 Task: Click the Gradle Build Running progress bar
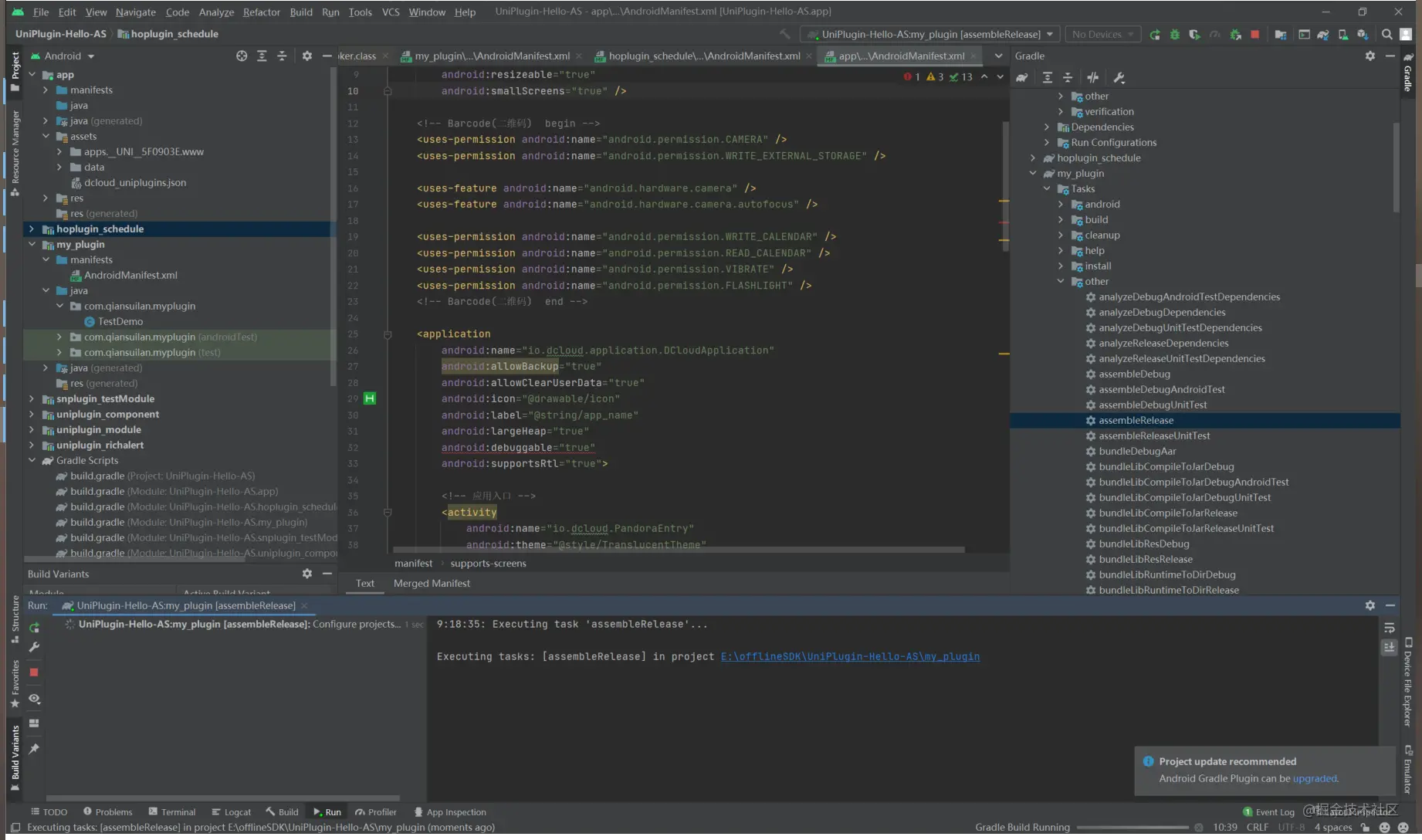[1132, 828]
